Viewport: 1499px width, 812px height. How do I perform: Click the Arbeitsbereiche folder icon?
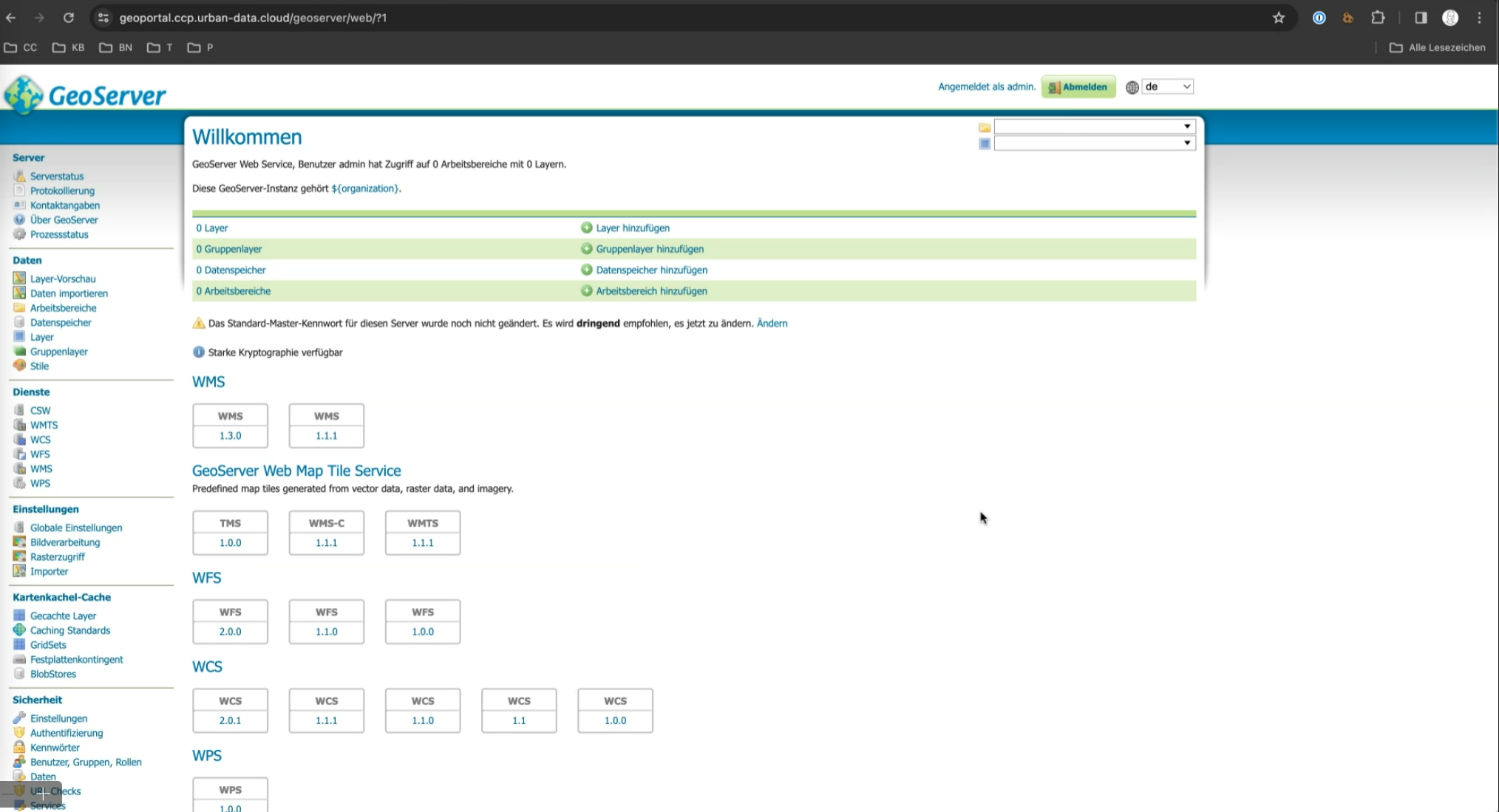coord(19,307)
